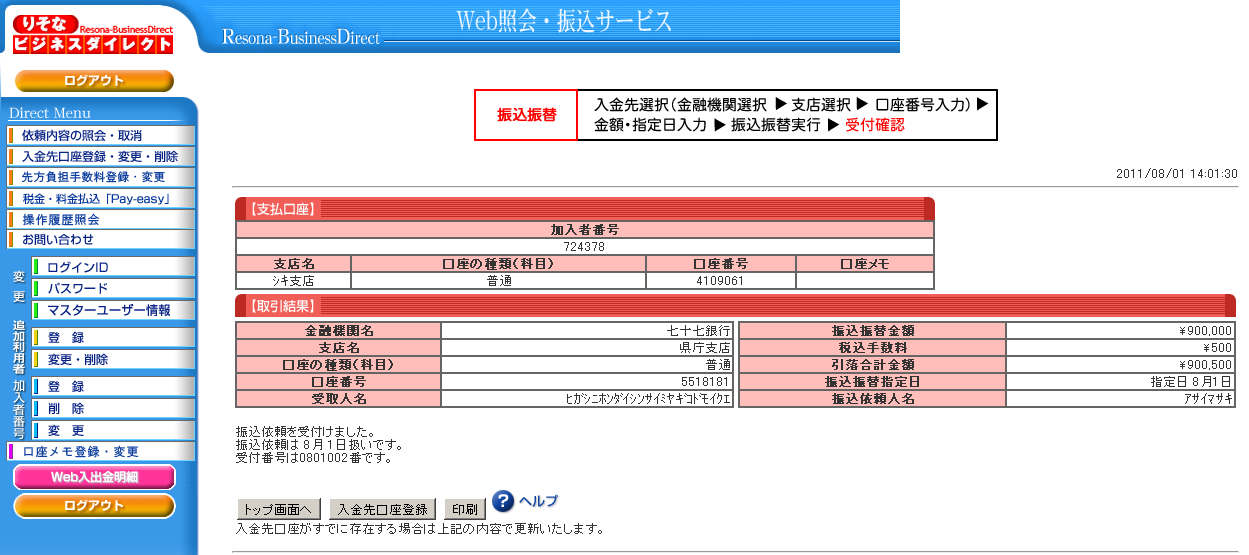
Task: Click the top orange ログアウト button
Action: (x=94, y=81)
